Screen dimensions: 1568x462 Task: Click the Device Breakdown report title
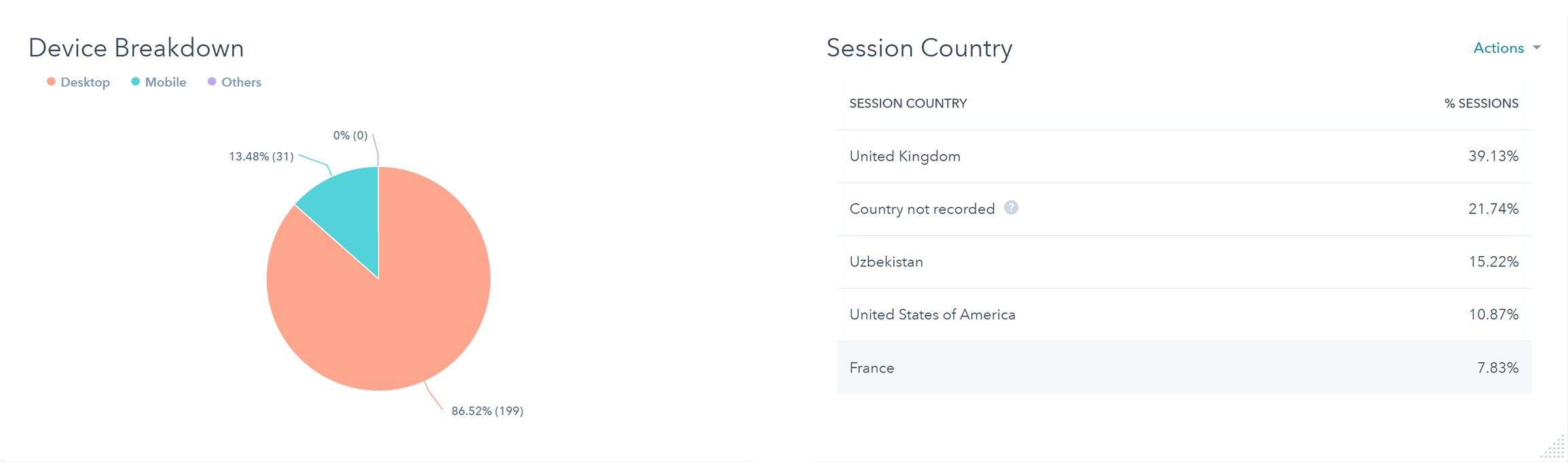pyautogui.click(x=136, y=48)
